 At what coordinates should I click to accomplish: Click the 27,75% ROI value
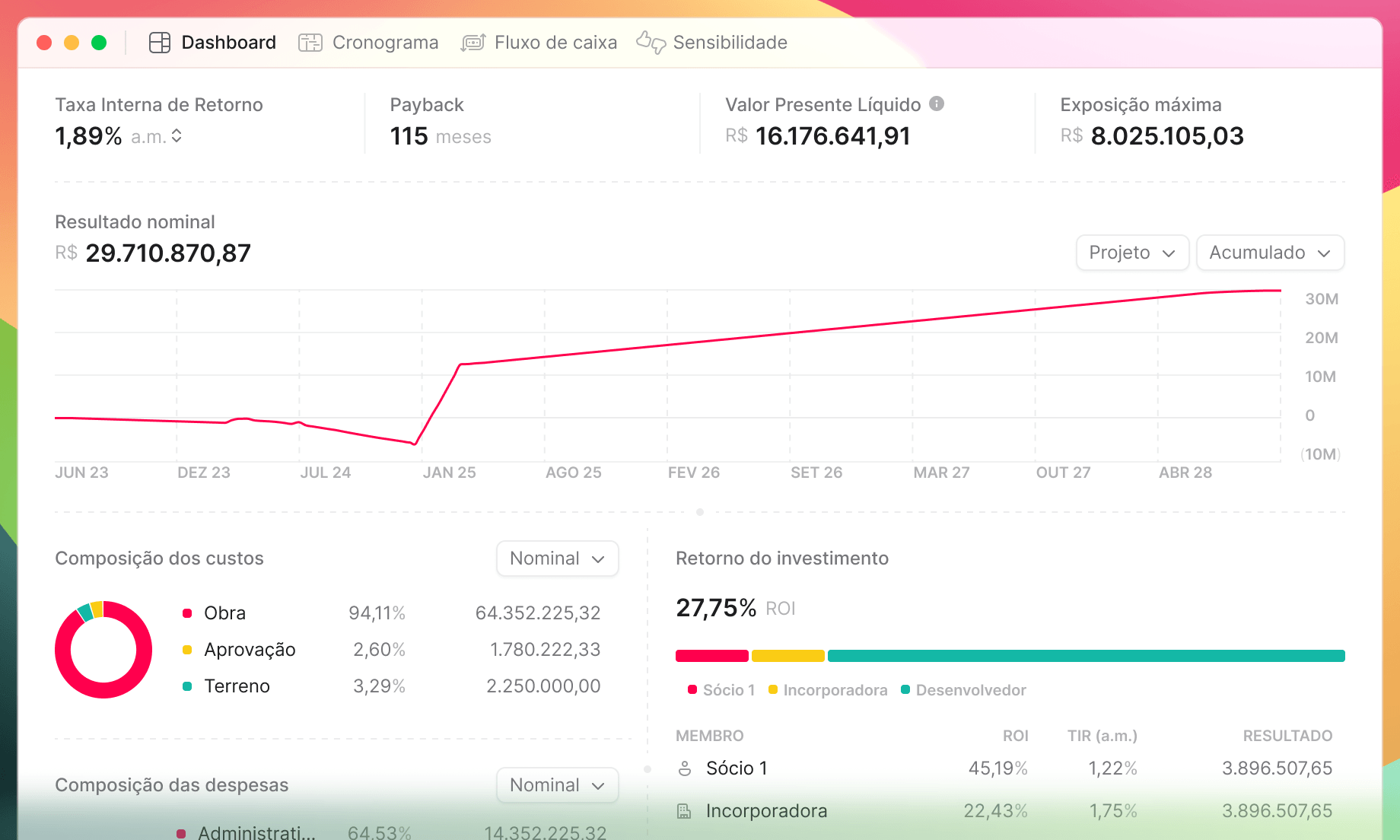716,608
